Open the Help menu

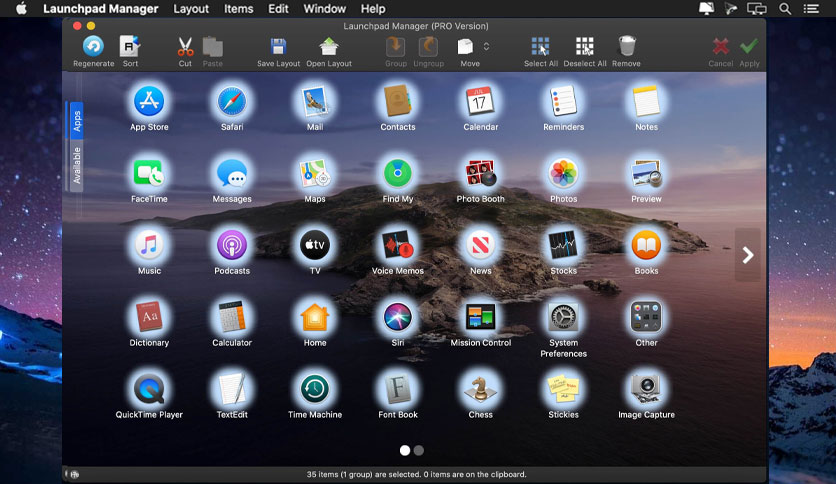click(x=373, y=9)
